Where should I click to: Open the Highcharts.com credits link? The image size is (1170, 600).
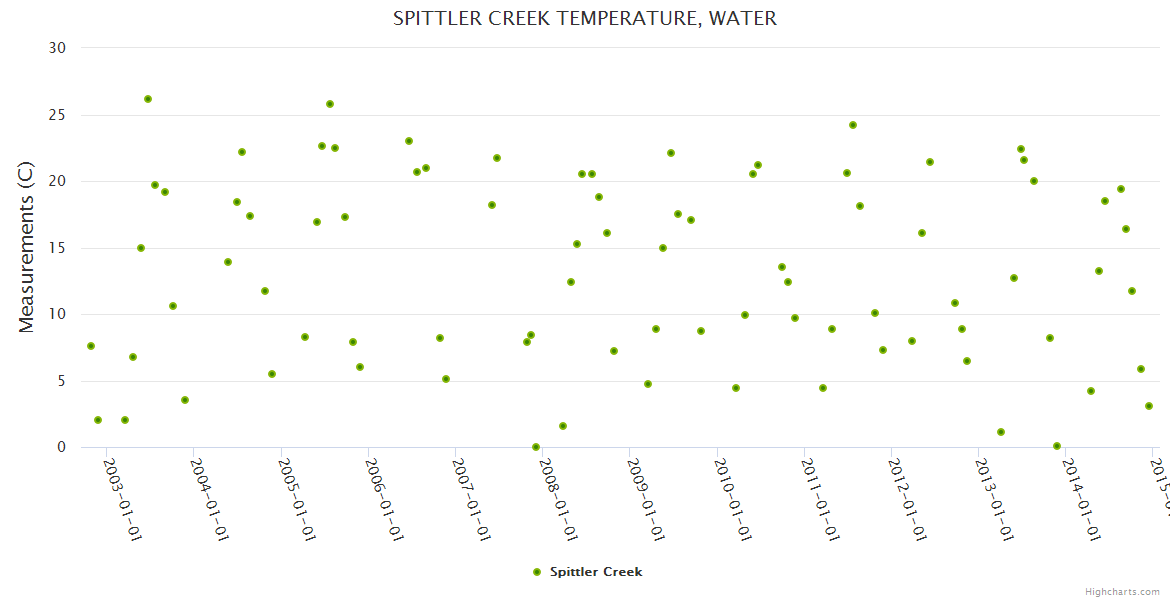(1124, 591)
